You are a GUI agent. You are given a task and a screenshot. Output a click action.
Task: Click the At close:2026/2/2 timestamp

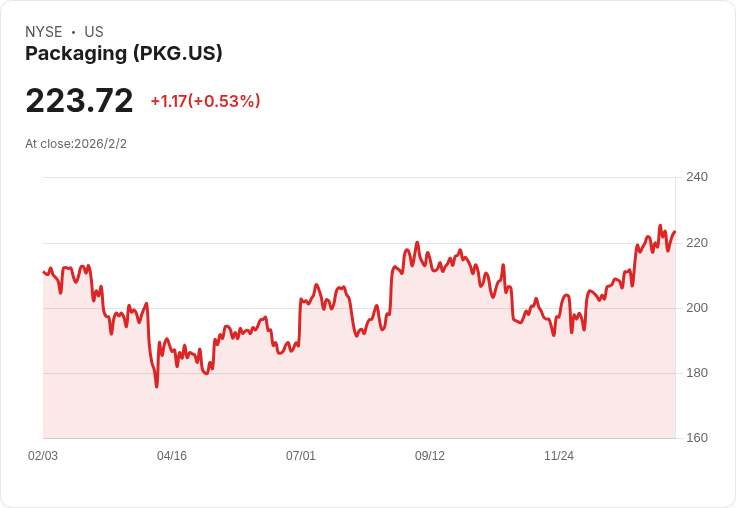pyautogui.click(x=76, y=144)
